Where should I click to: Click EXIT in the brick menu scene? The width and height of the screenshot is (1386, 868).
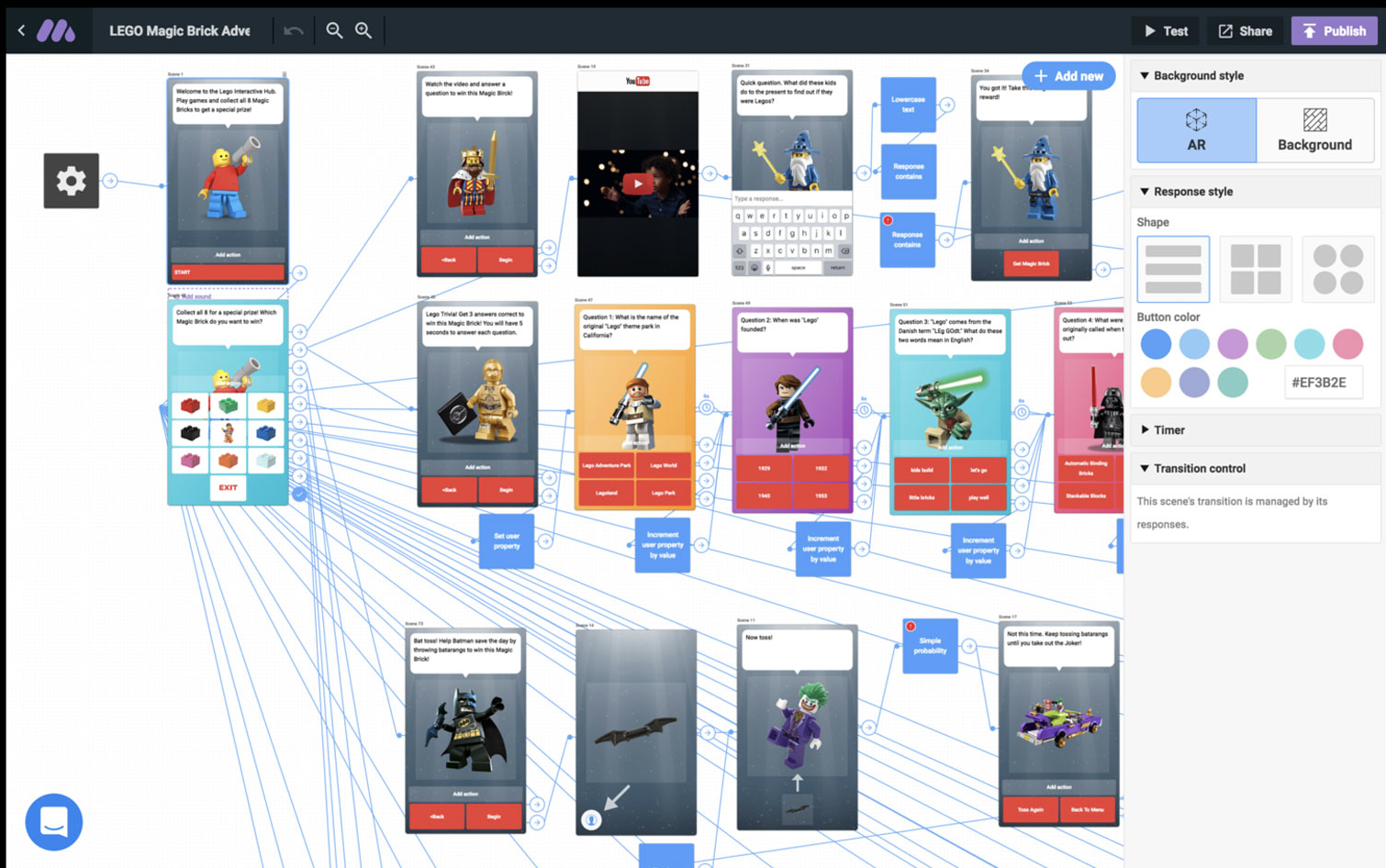point(228,487)
